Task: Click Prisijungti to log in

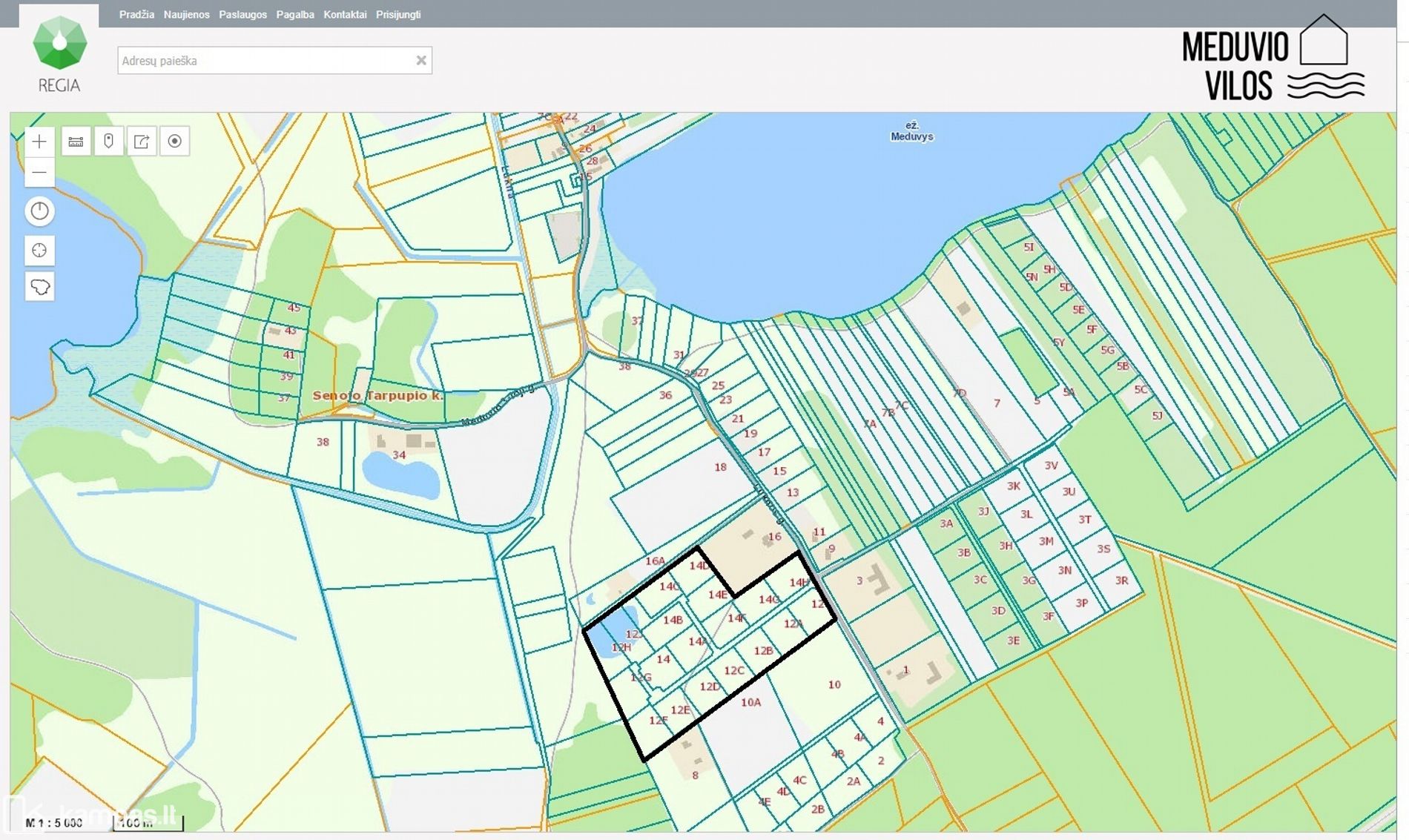Action: [x=398, y=15]
